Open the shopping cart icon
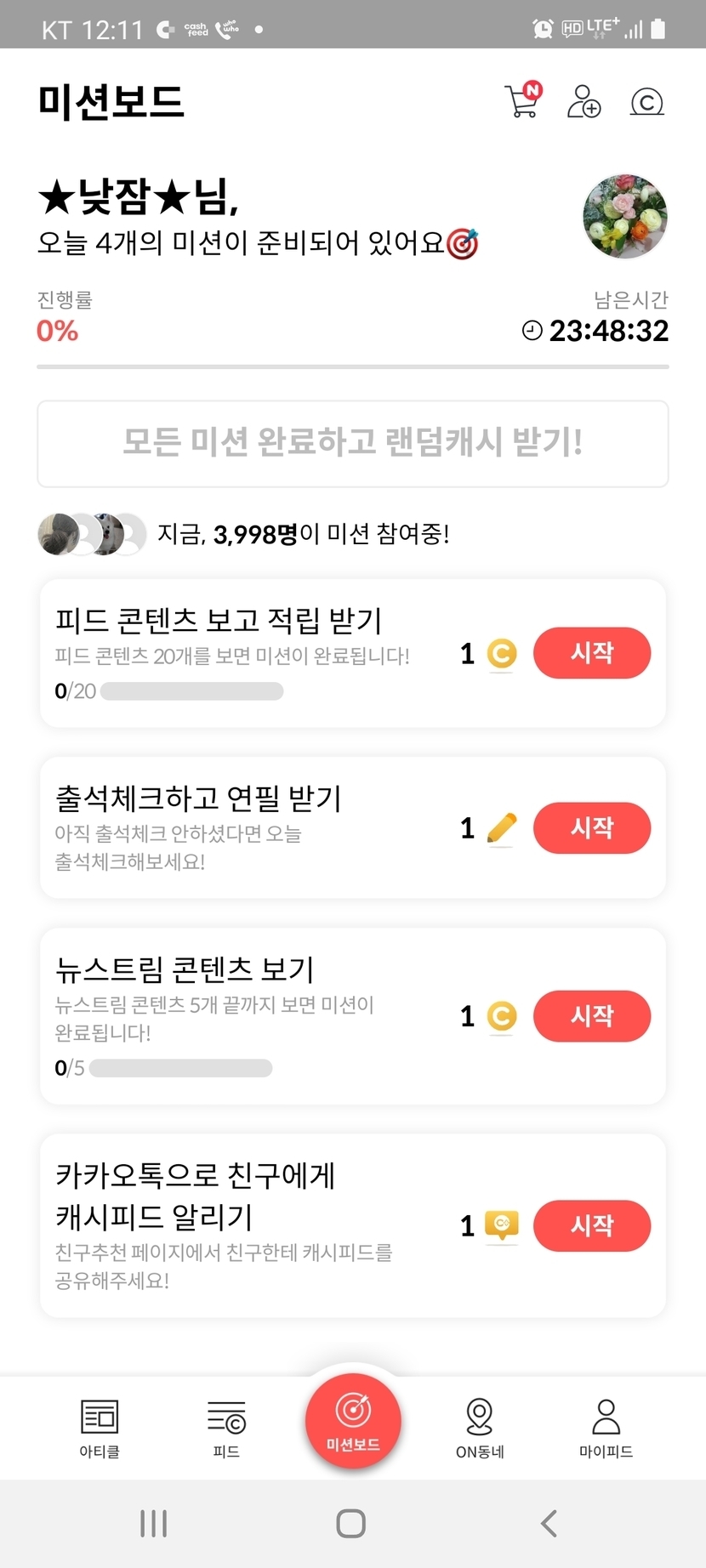The width and height of the screenshot is (706, 1568). click(521, 102)
